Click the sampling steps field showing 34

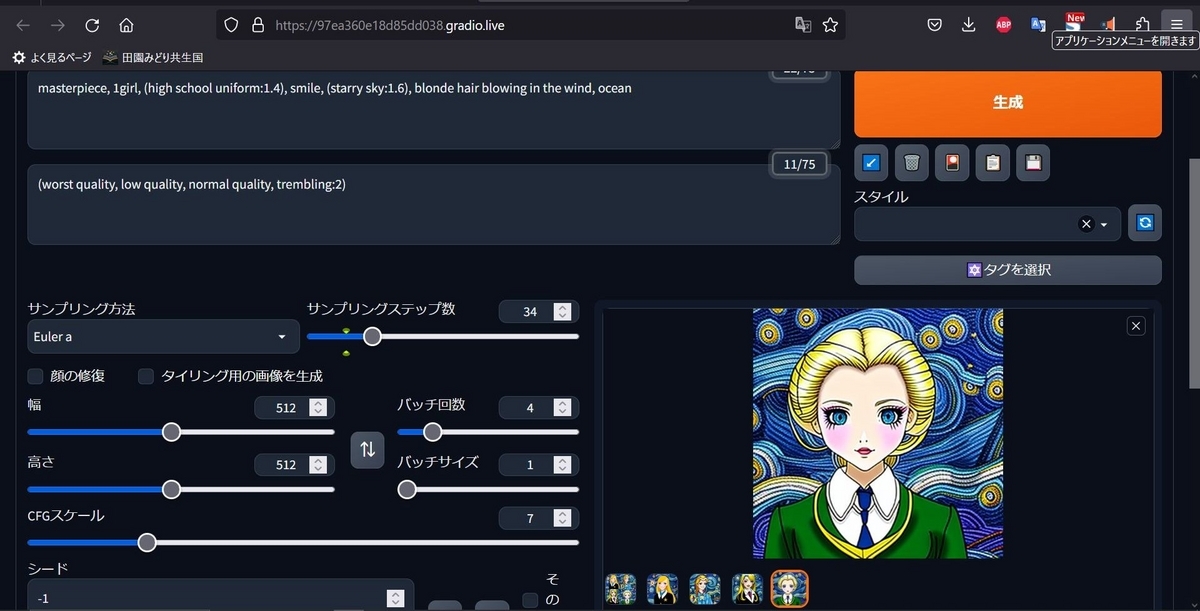[x=538, y=312]
